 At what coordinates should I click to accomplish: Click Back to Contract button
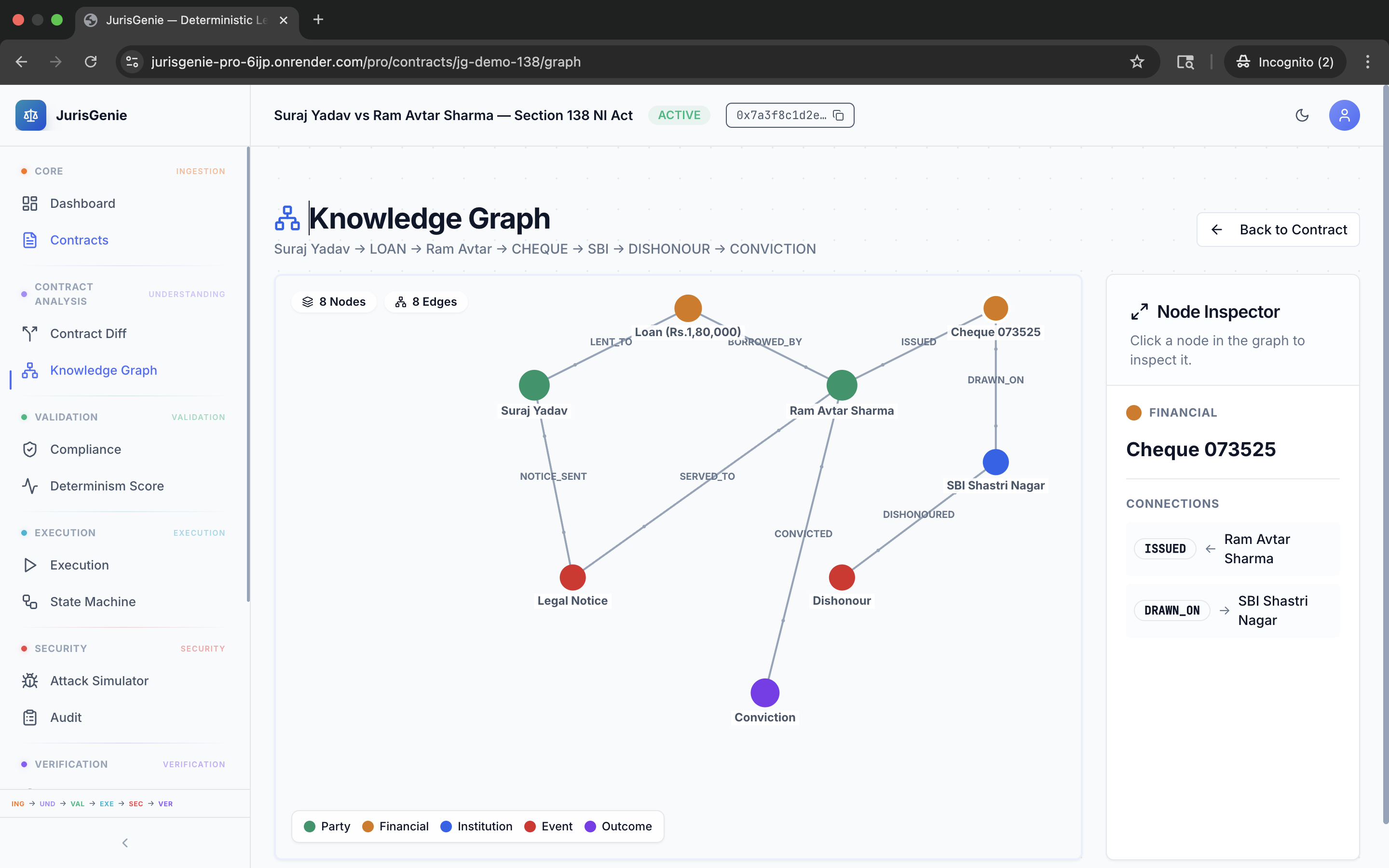[1278, 230]
